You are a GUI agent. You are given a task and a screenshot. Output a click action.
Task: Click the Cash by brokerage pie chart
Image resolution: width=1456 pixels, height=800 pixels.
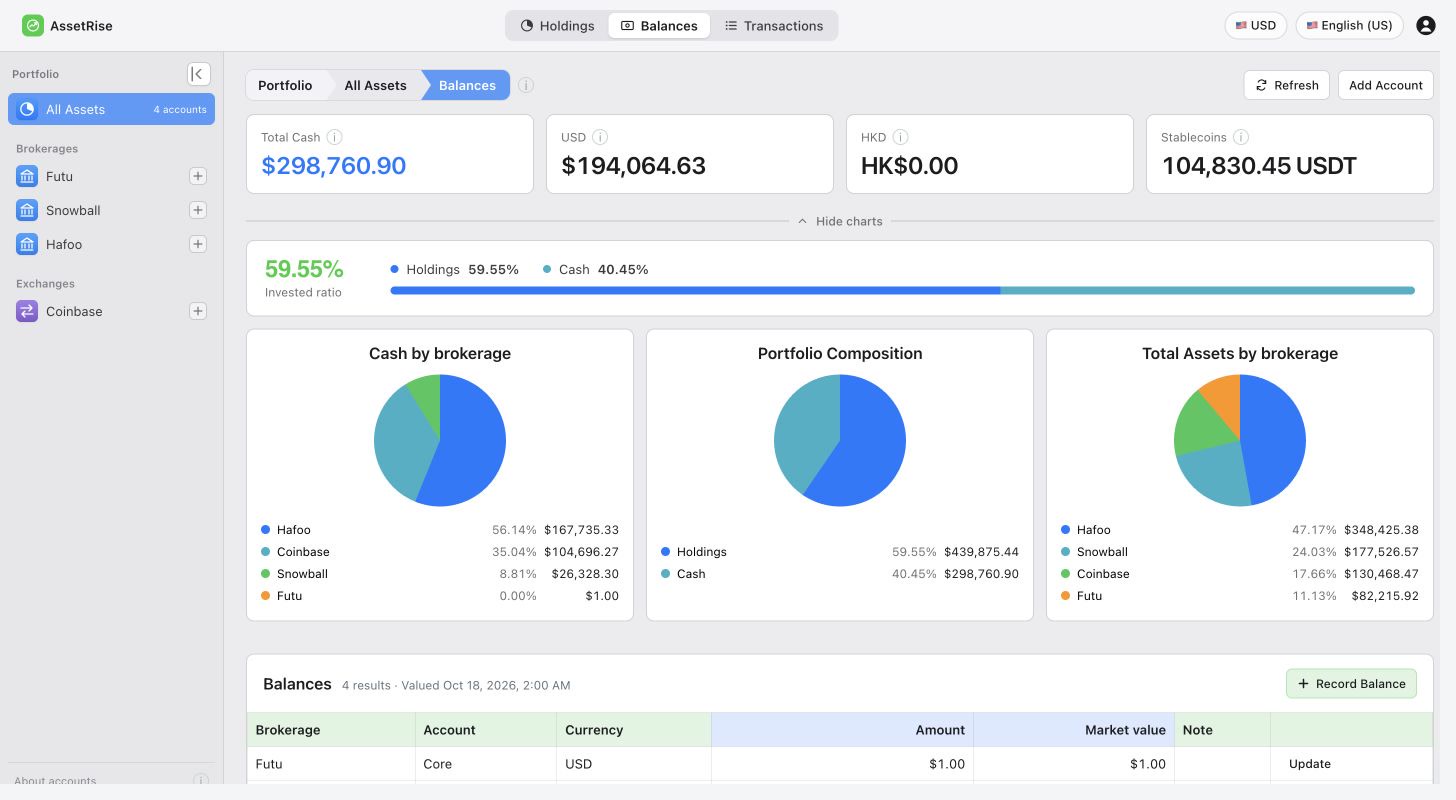[x=440, y=440]
